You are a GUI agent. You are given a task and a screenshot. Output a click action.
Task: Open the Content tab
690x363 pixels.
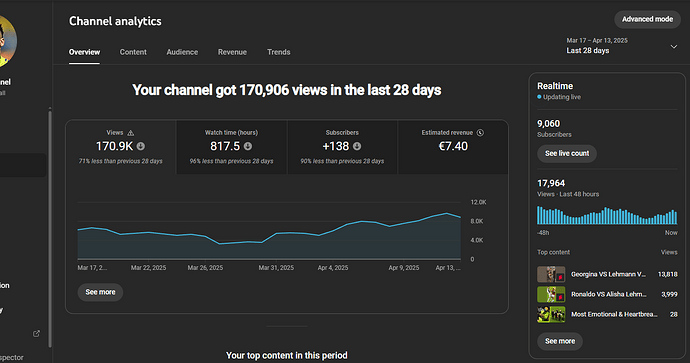[x=133, y=52]
